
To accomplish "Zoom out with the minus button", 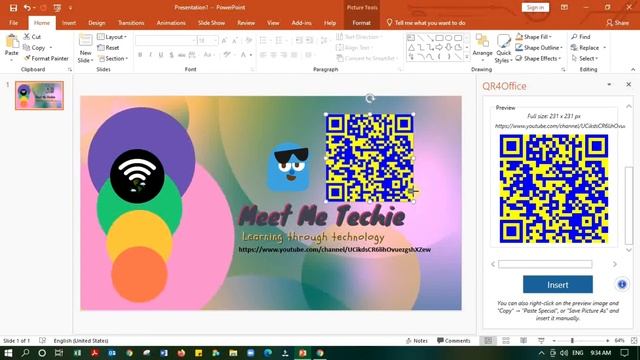I will [x=554, y=340].
